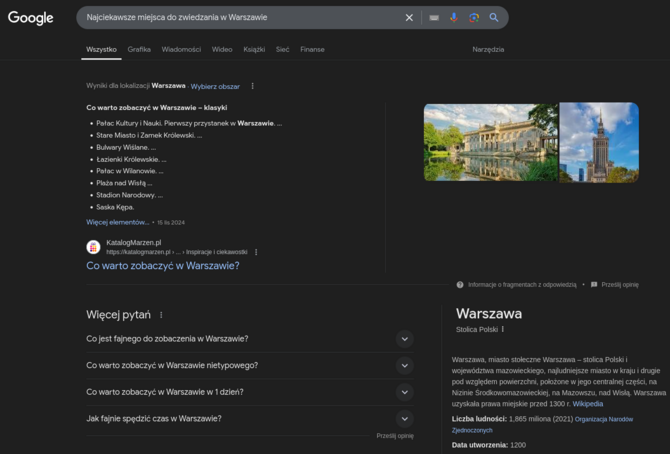The image size is (670, 454).
Task: Click the Stare Miasto i Zamek Królewski item
Action: (149, 135)
